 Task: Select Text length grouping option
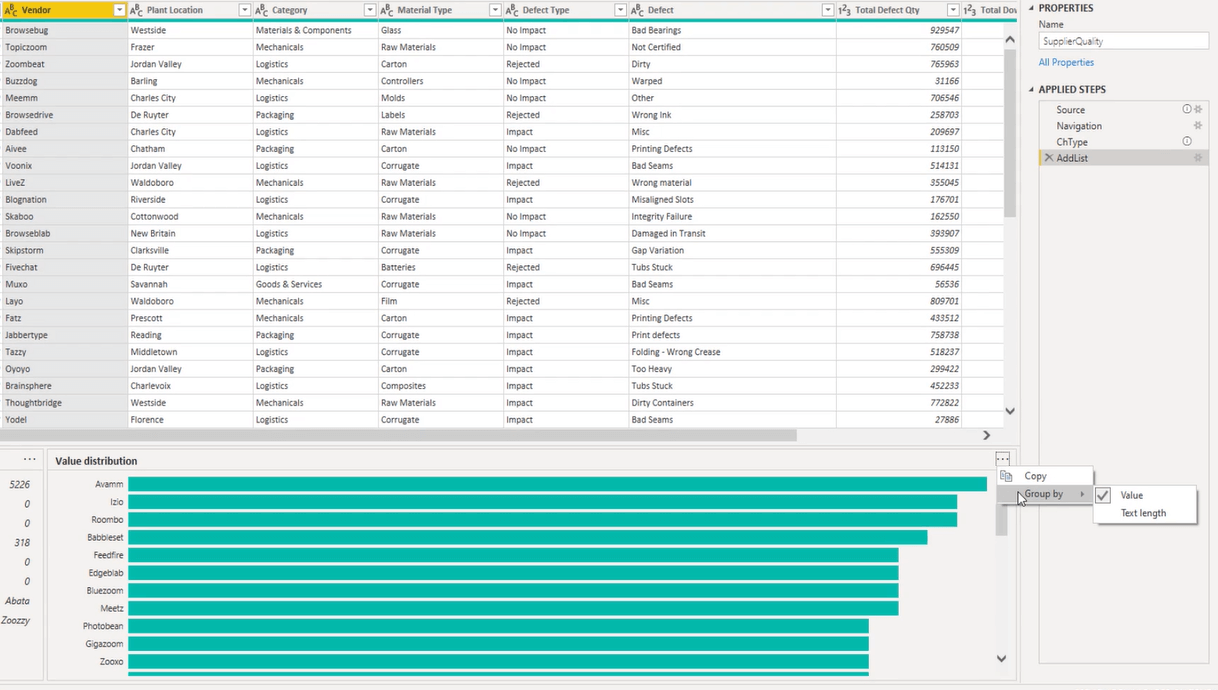(1145, 513)
